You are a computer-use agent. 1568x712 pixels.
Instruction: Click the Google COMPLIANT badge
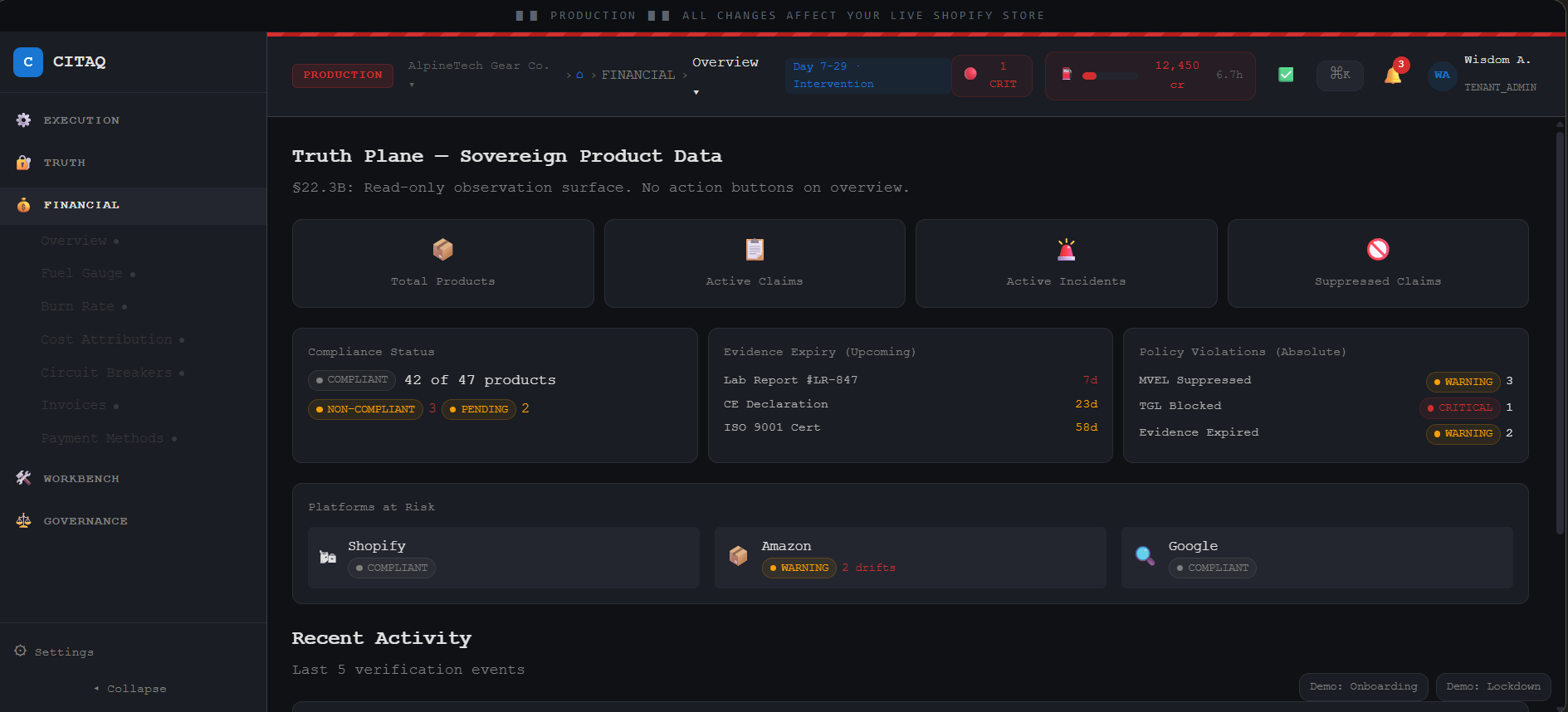1213,568
